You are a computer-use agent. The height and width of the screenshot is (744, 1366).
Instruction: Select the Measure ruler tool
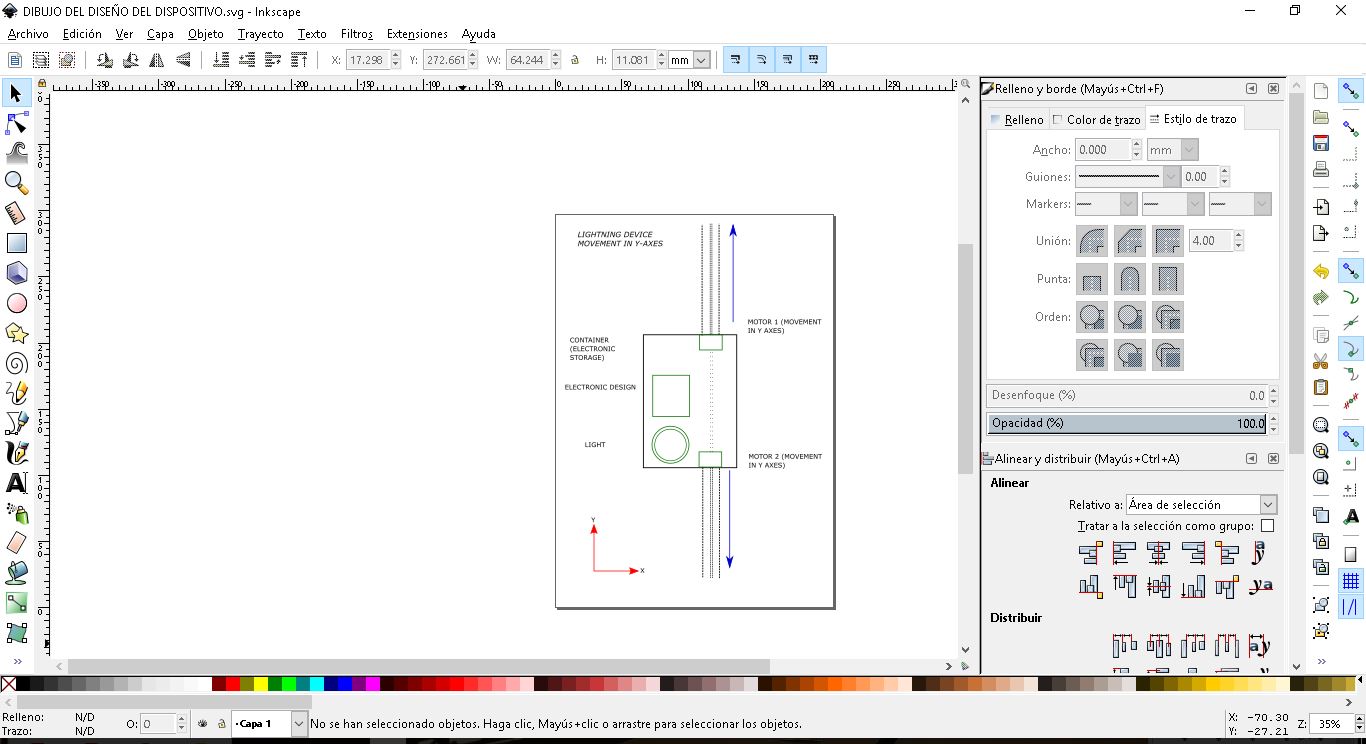tap(16, 213)
